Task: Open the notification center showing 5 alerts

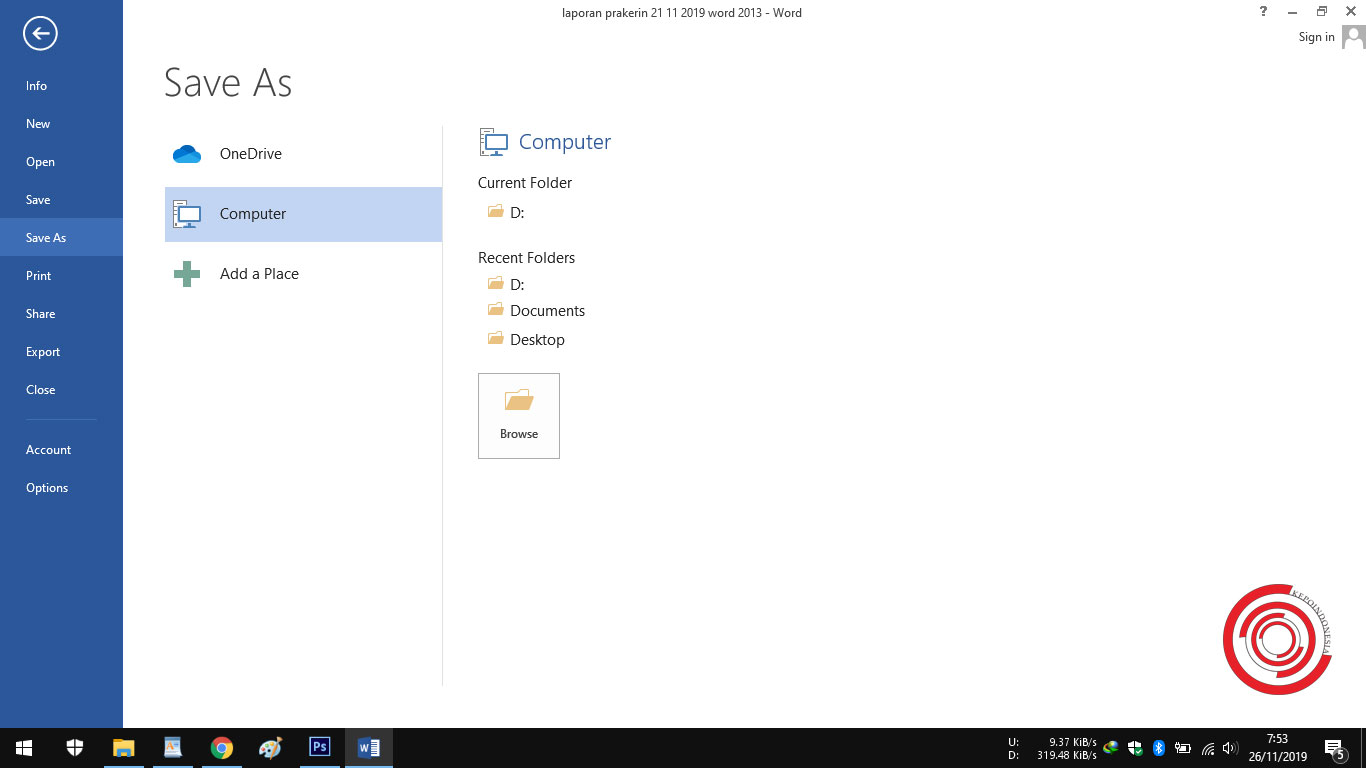Action: (1334, 747)
